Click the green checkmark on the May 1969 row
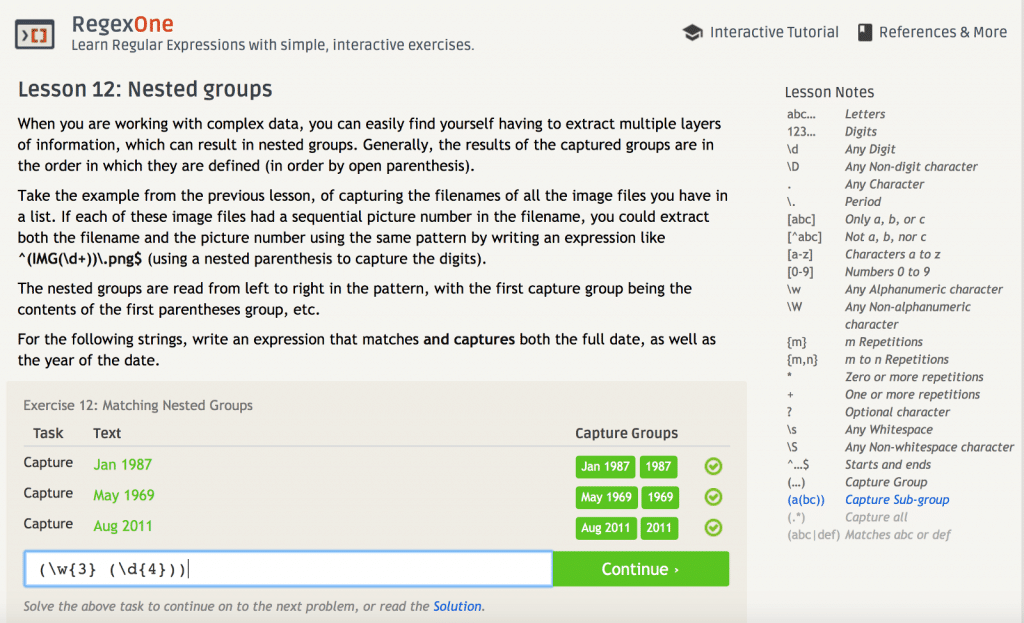This screenshot has width=1024, height=623. (713, 497)
